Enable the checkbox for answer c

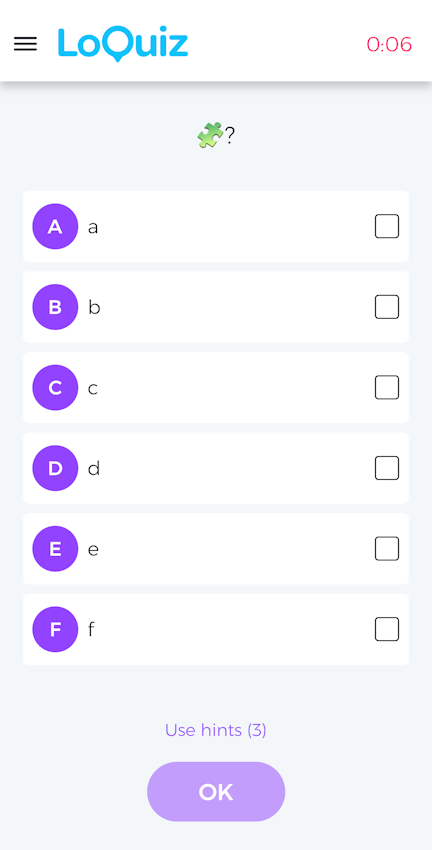pyautogui.click(x=387, y=388)
